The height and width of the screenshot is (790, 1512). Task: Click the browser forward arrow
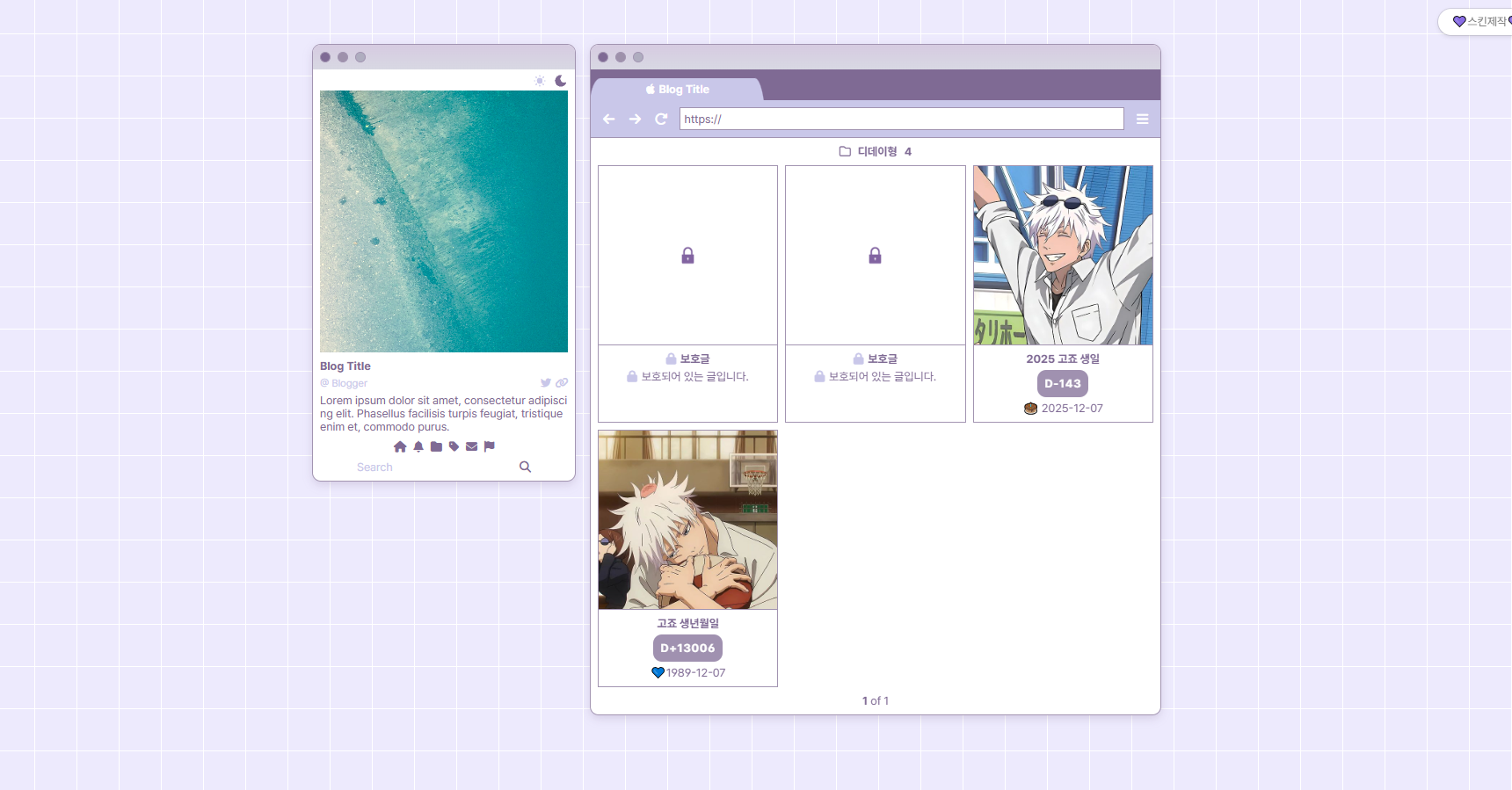[635, 120]
